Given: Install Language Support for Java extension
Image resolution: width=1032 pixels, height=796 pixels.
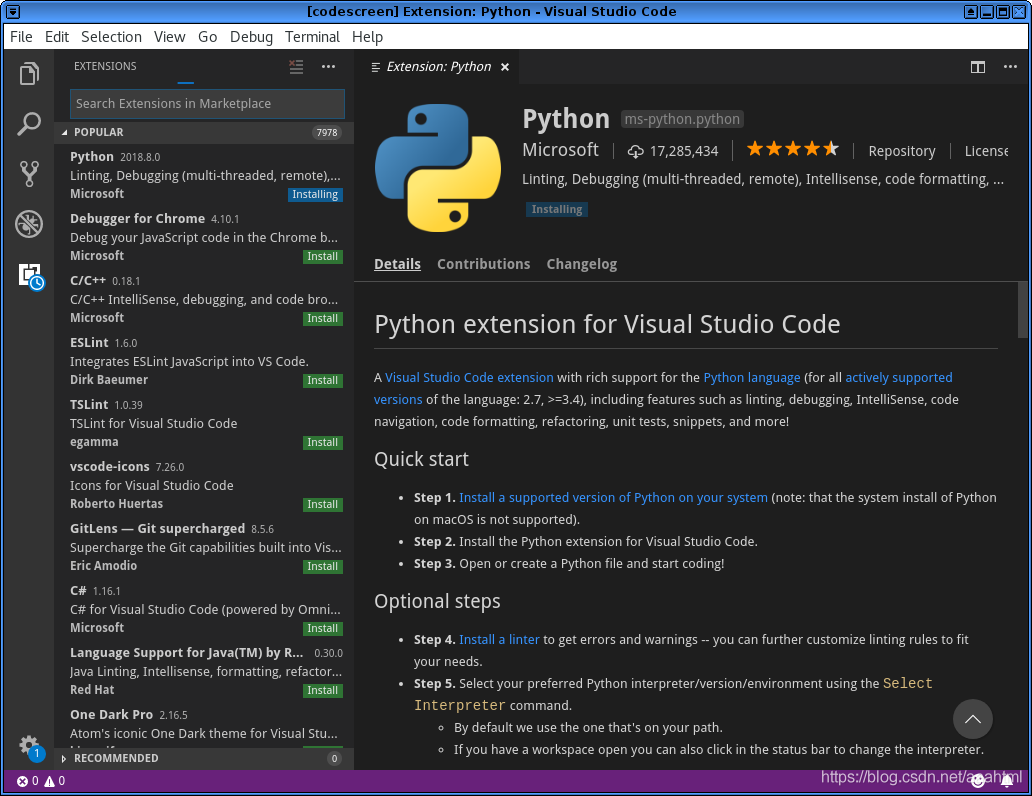Looking at the screenshot, I should point(322,691).
